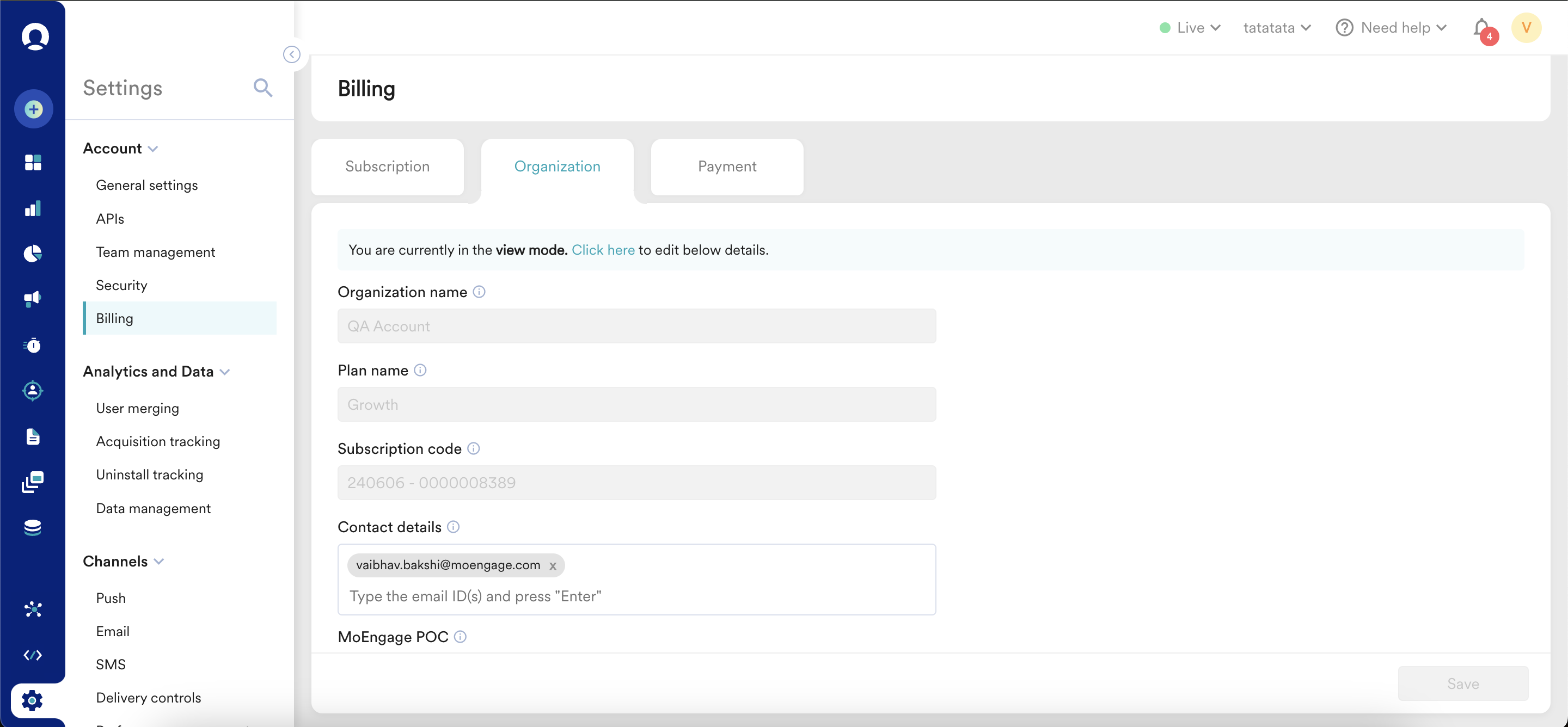Open the profile avatar in top-right corner
1568x727 pixels.
(1527, 27)
